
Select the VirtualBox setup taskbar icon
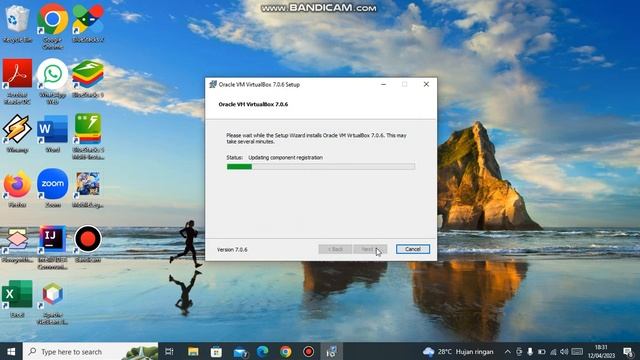coord(331,351)
